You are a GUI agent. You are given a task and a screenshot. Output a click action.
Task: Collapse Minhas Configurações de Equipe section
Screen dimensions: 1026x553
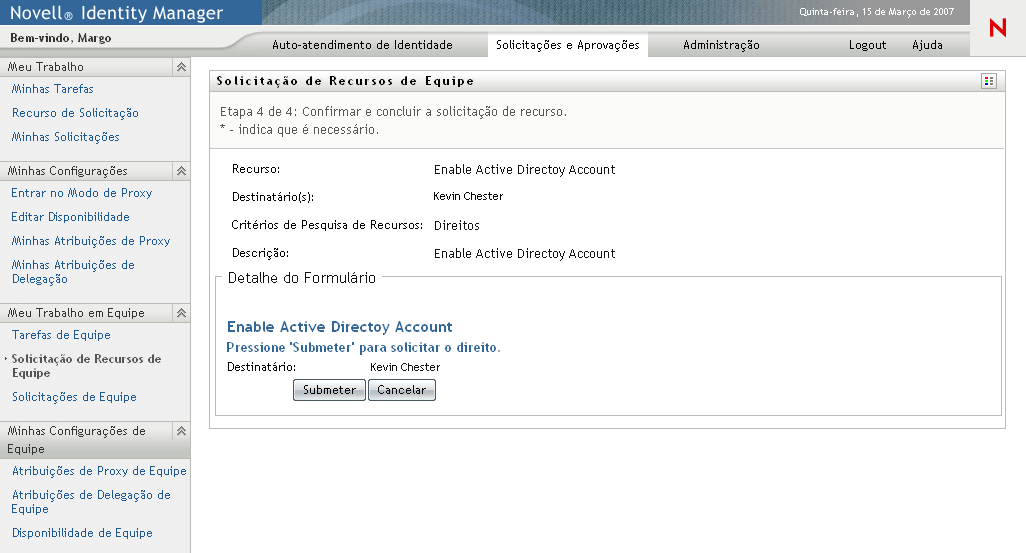[x=181, y=431]
